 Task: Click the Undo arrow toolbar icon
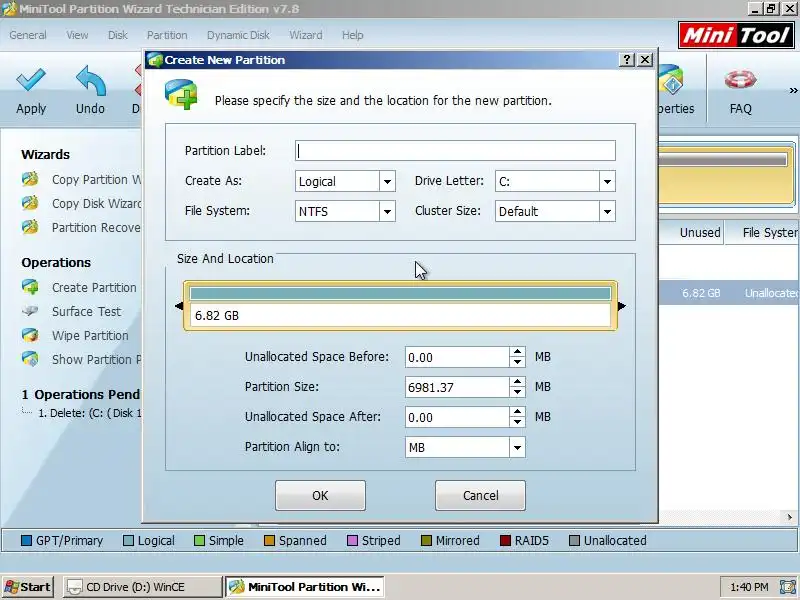[90, 80]
